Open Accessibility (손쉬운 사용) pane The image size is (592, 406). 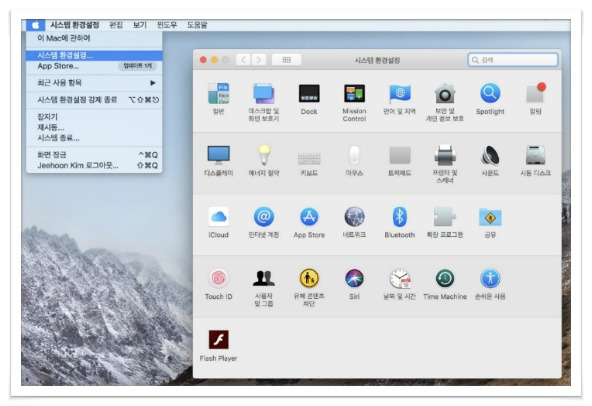pyautogui.click(x=490, y=278)
